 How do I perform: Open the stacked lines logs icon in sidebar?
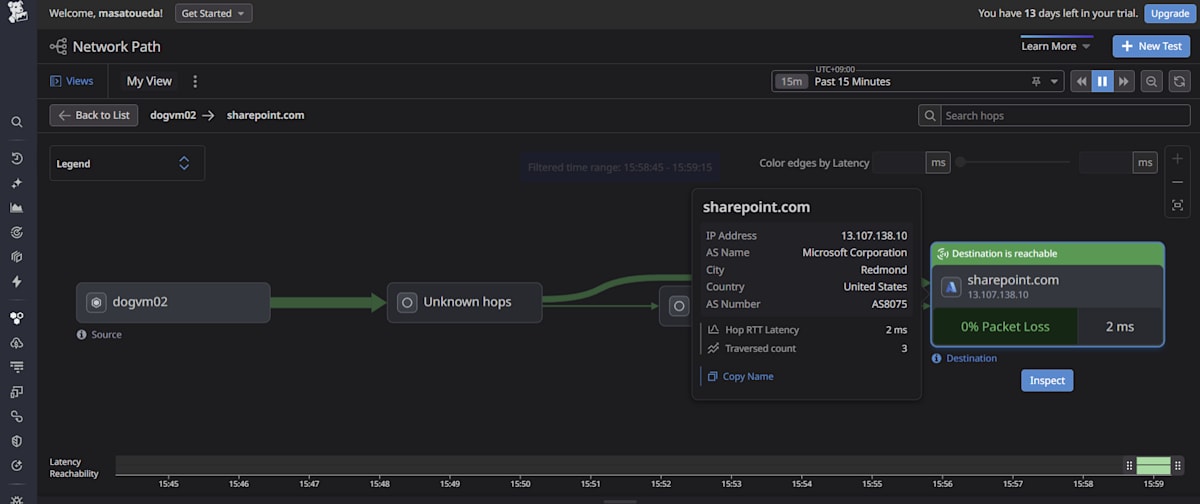click(x=17, y=367)
